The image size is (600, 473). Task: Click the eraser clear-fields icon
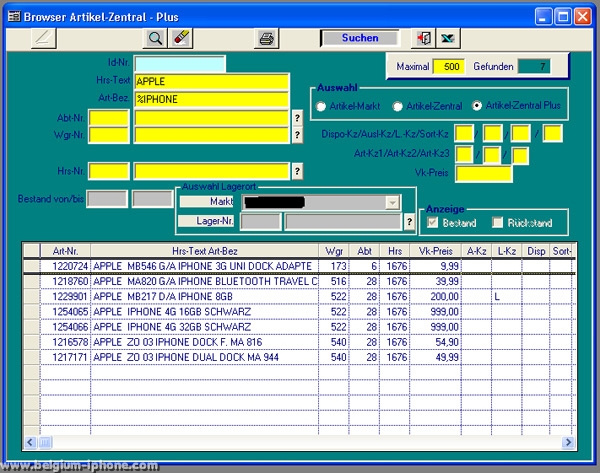coord(181,38)
